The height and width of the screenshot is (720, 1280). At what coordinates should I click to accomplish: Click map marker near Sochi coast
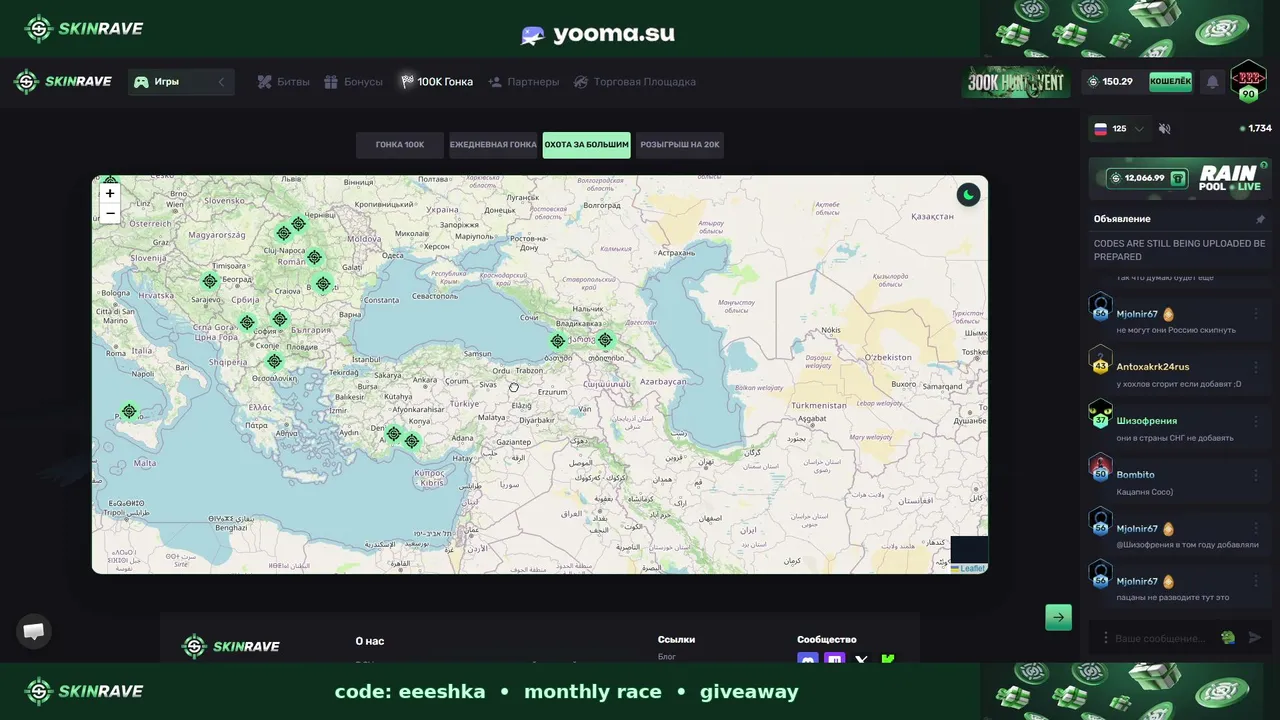(x=558, y=341)
